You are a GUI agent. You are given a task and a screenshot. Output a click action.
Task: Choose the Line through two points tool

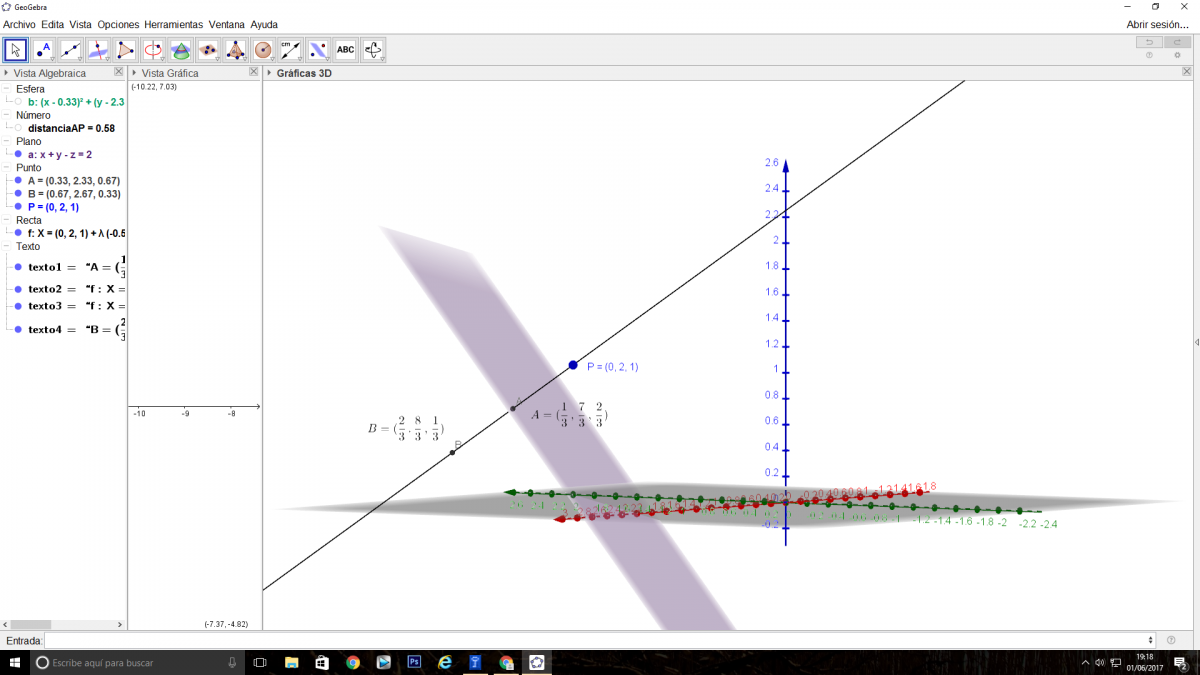[x=71, y=49]
